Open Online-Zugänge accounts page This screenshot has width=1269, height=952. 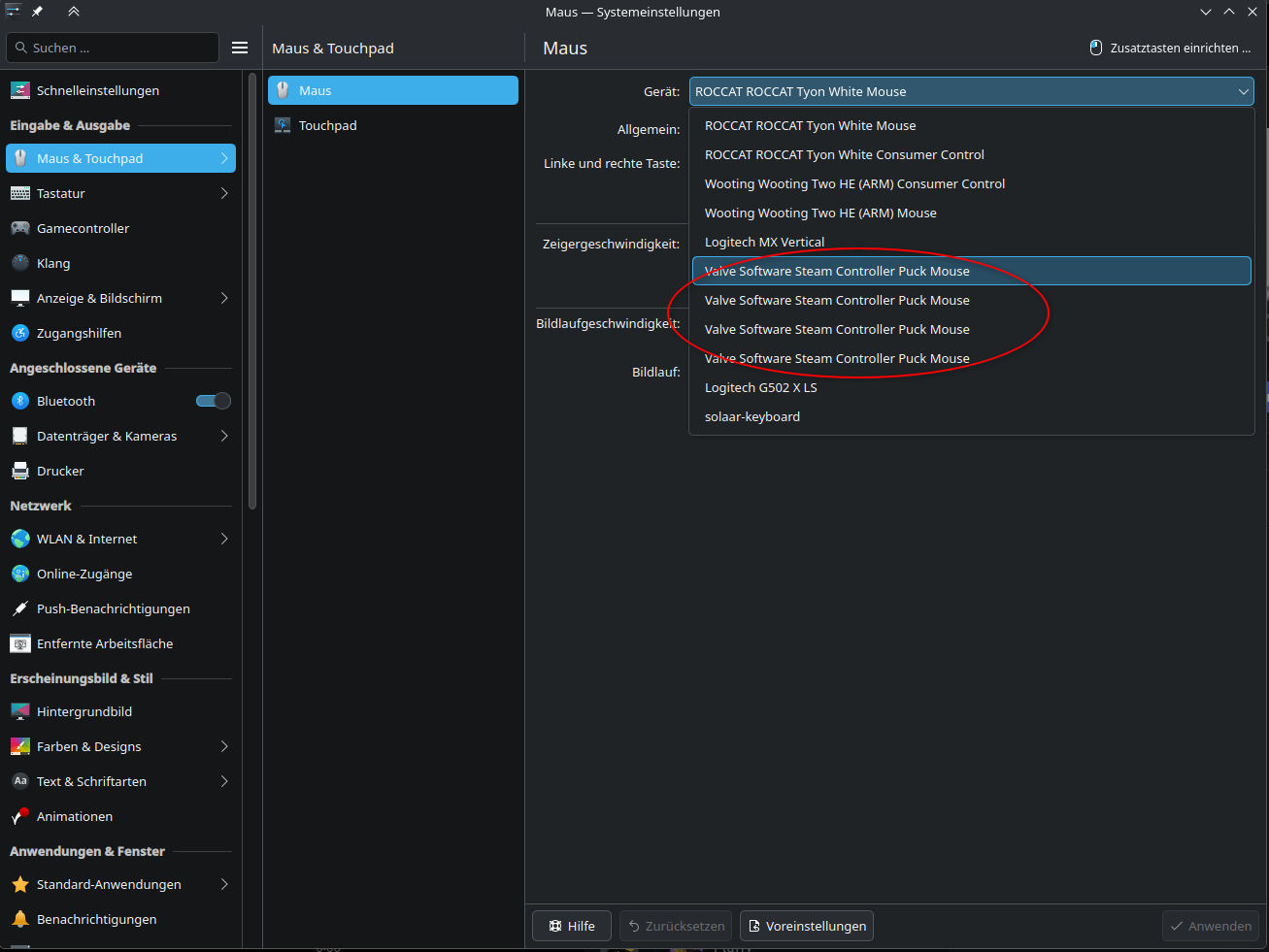[120, 574]
